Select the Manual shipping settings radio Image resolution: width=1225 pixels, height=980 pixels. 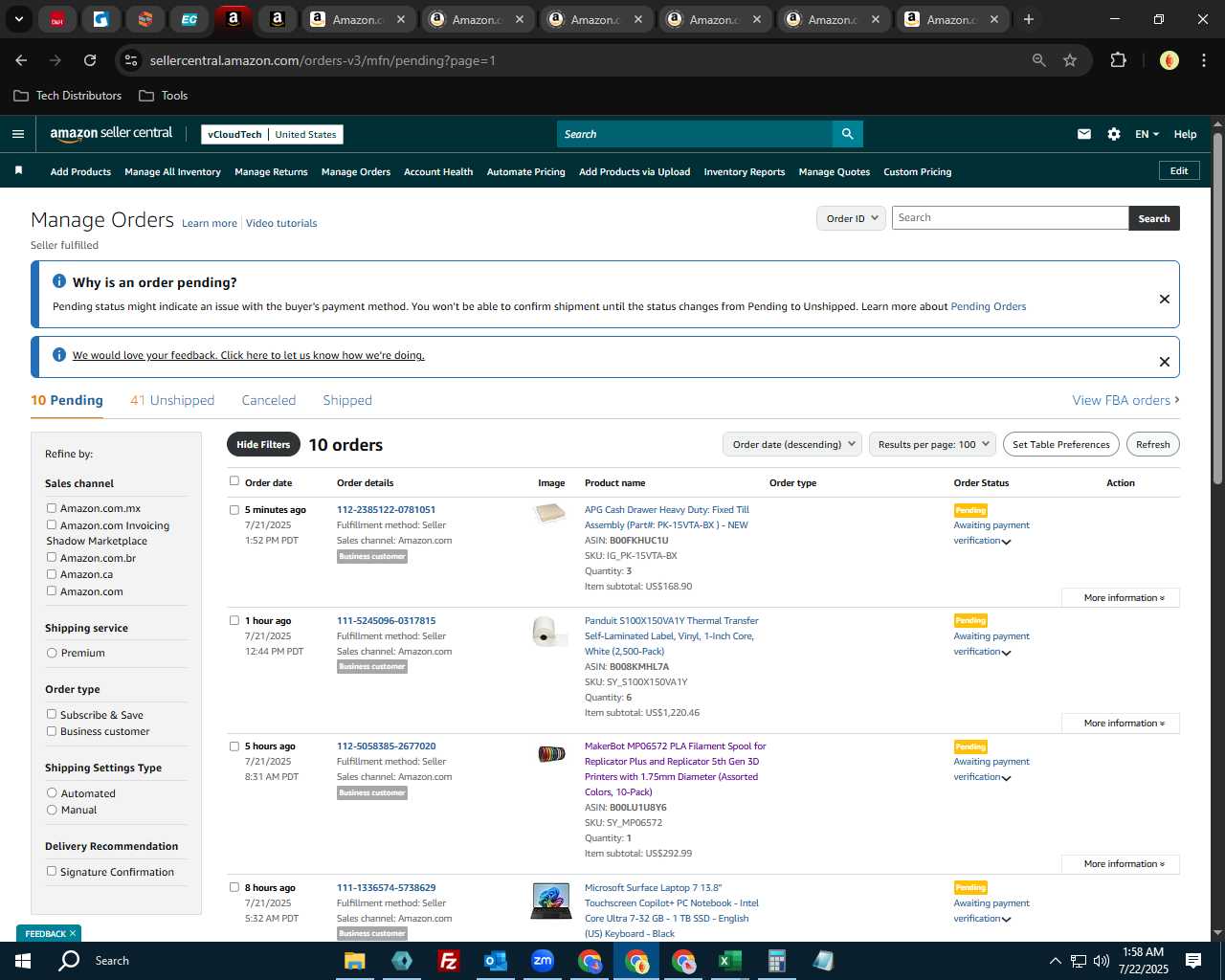[52, 810]
